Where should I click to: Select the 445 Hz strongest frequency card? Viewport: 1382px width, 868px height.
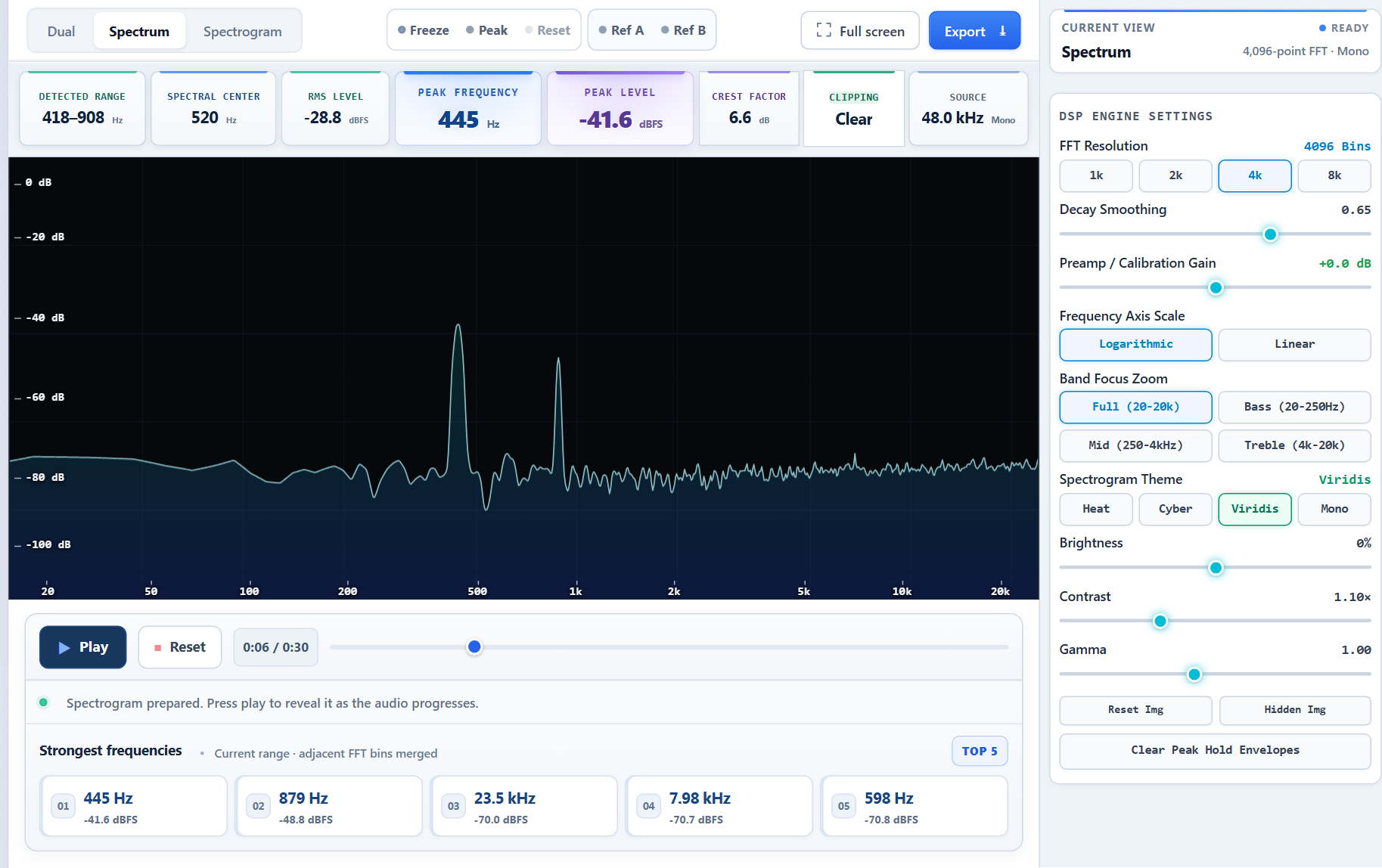(x=134, y=807)
